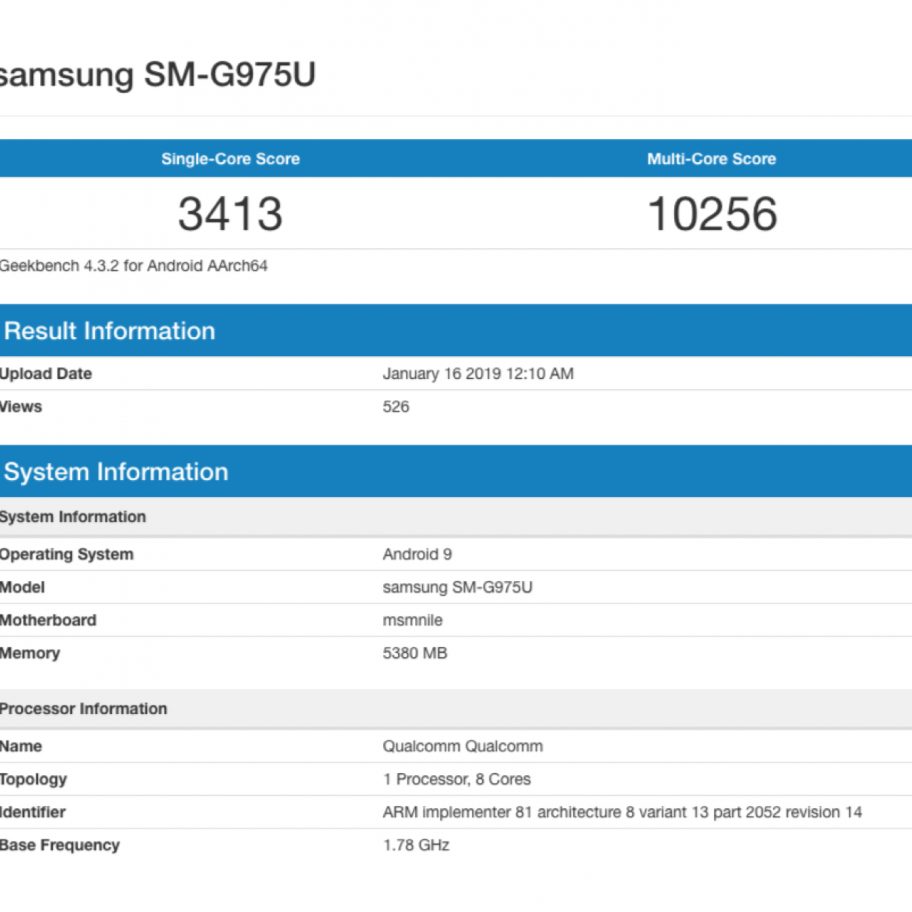Click the 5380 MB memory value

(414, 653)
